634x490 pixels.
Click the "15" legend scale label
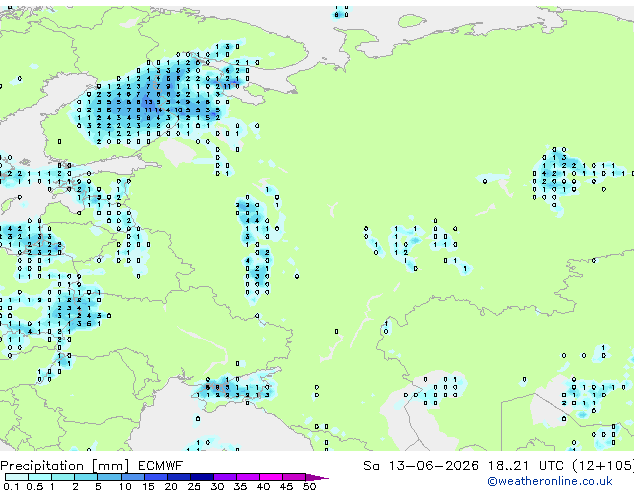[148, 486]
